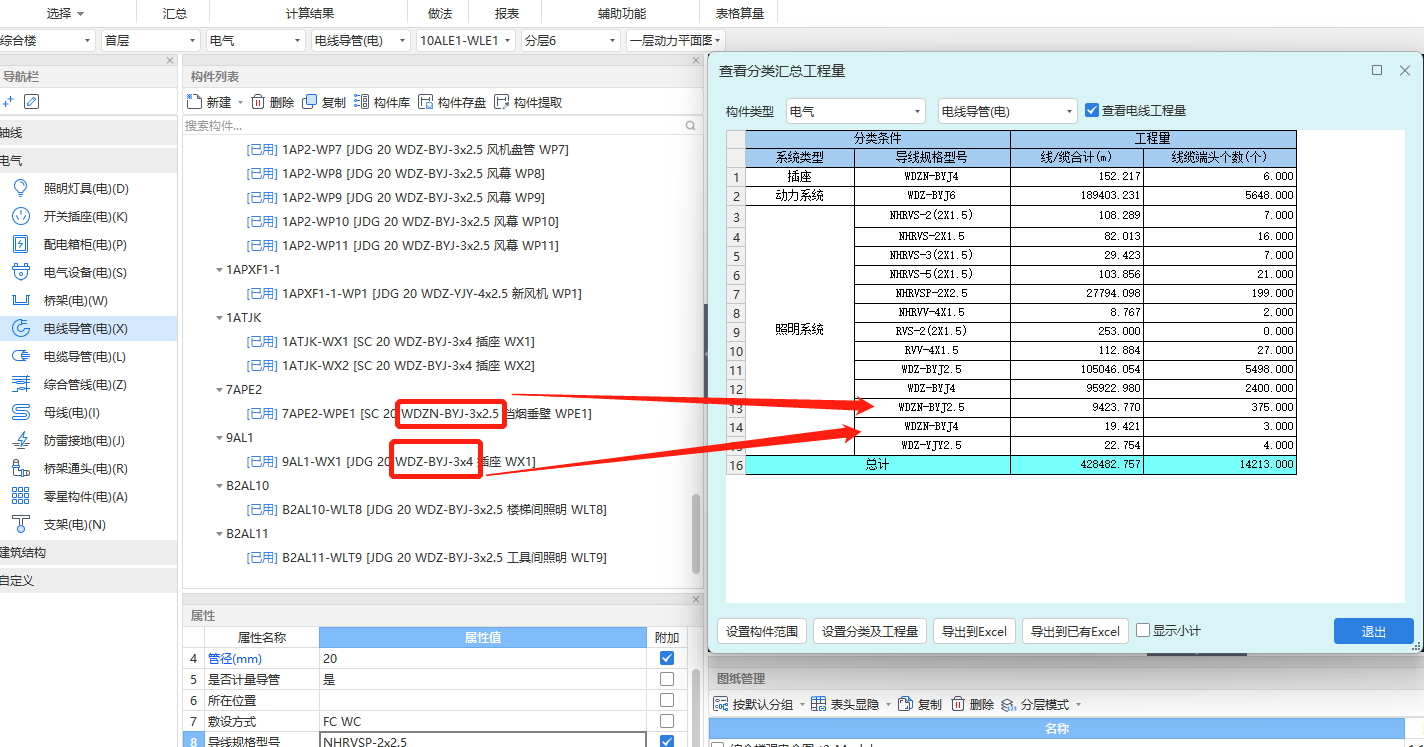Viewport: 1424px width, 747px height.
Task: Open 首层 floor dropdown
Action: coord(150,41)
